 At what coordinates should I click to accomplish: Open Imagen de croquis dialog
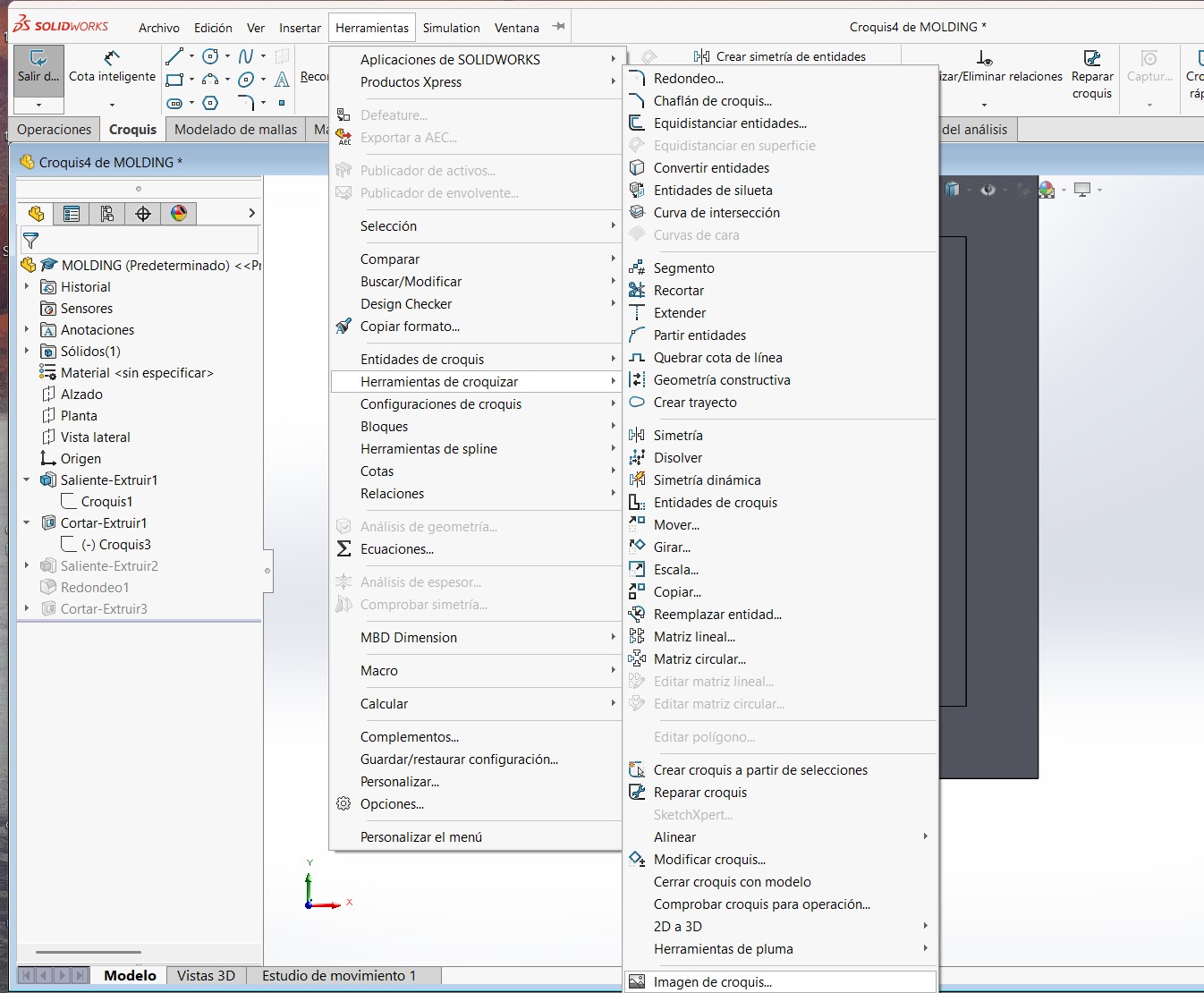point(780,982)
